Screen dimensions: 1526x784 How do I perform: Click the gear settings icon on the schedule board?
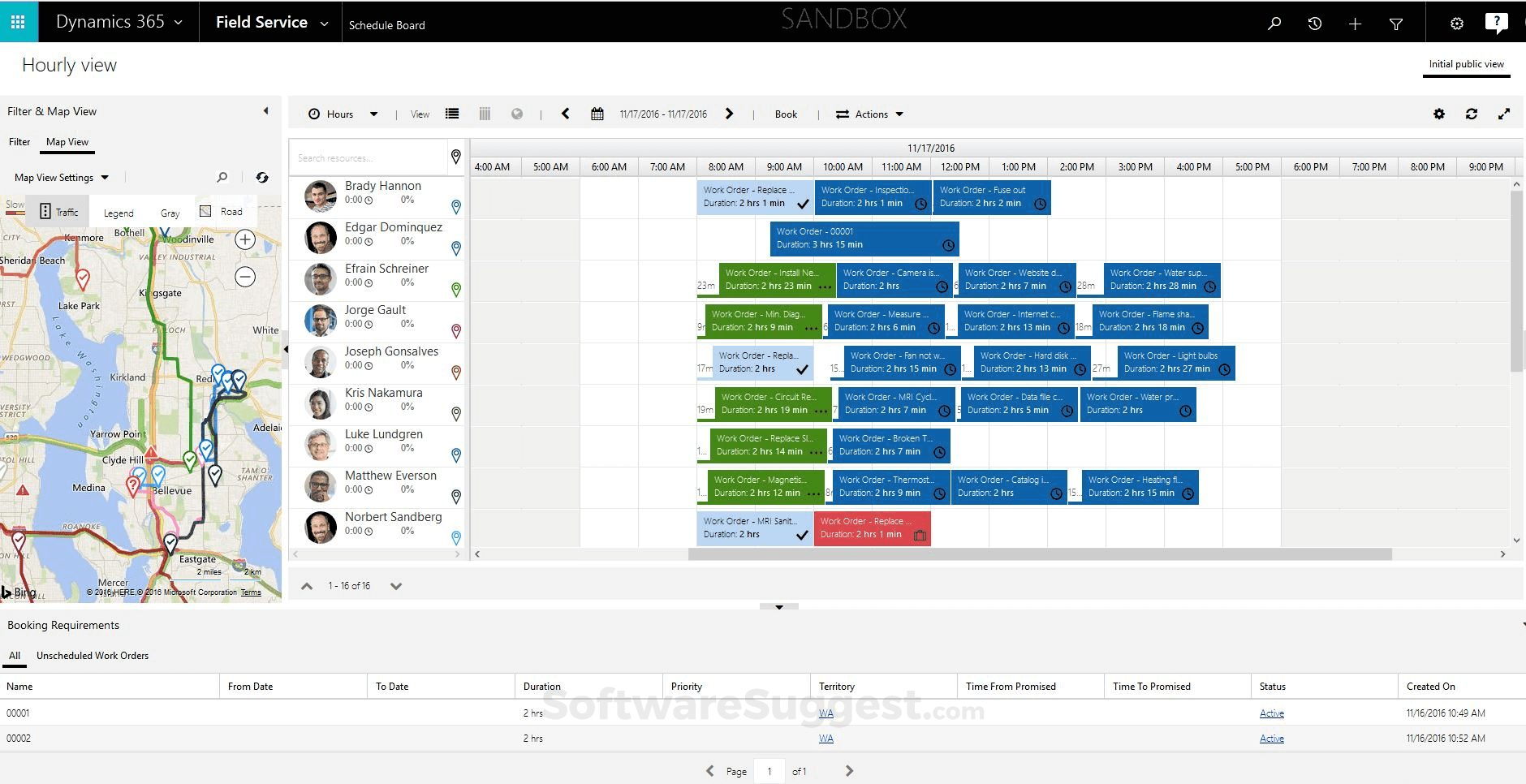(1439, 114)
